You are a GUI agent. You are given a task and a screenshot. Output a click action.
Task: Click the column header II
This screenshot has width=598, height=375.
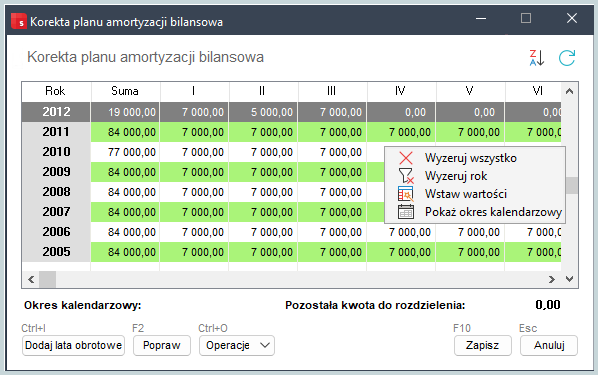tap(264, 91)
